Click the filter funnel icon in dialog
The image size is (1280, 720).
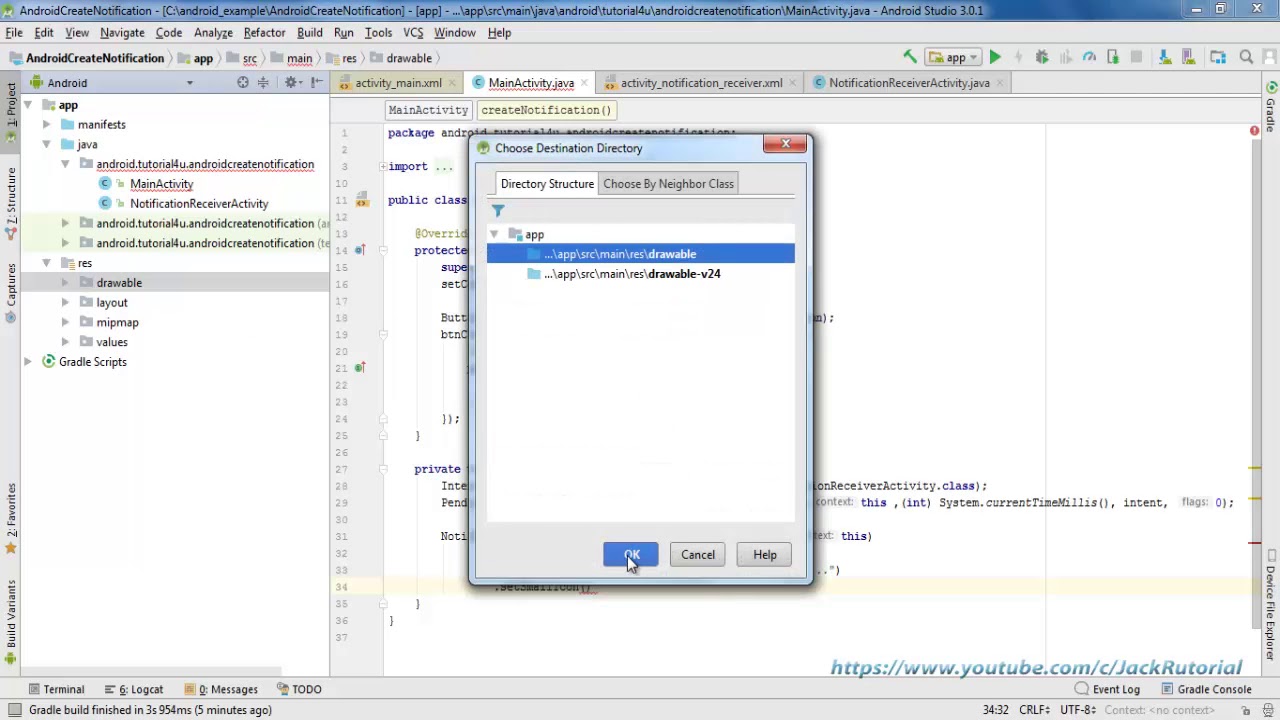pyautogui.click(x=498, y=210)
